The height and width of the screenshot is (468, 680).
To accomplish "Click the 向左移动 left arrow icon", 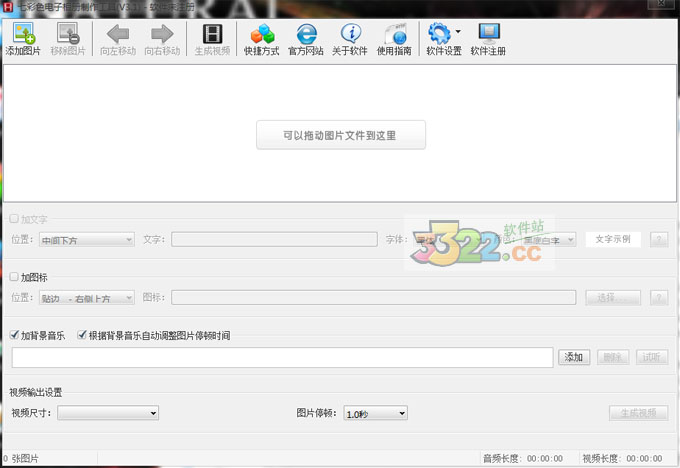I will 117,35.
